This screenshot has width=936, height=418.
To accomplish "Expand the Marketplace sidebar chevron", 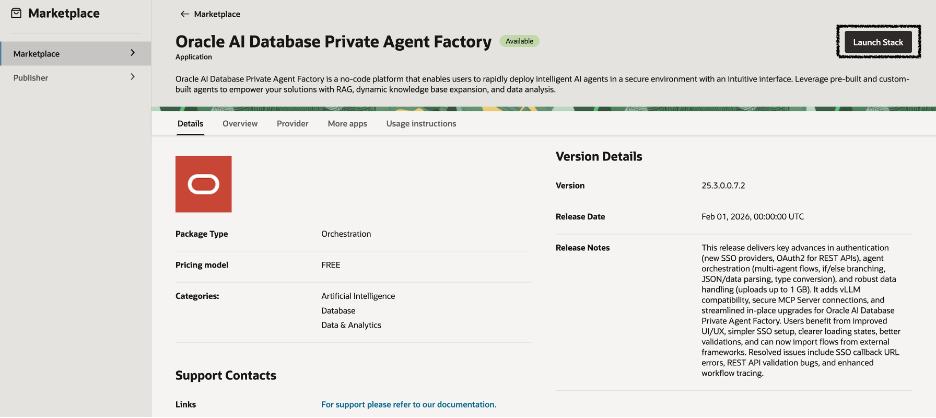I will [133, 53].
